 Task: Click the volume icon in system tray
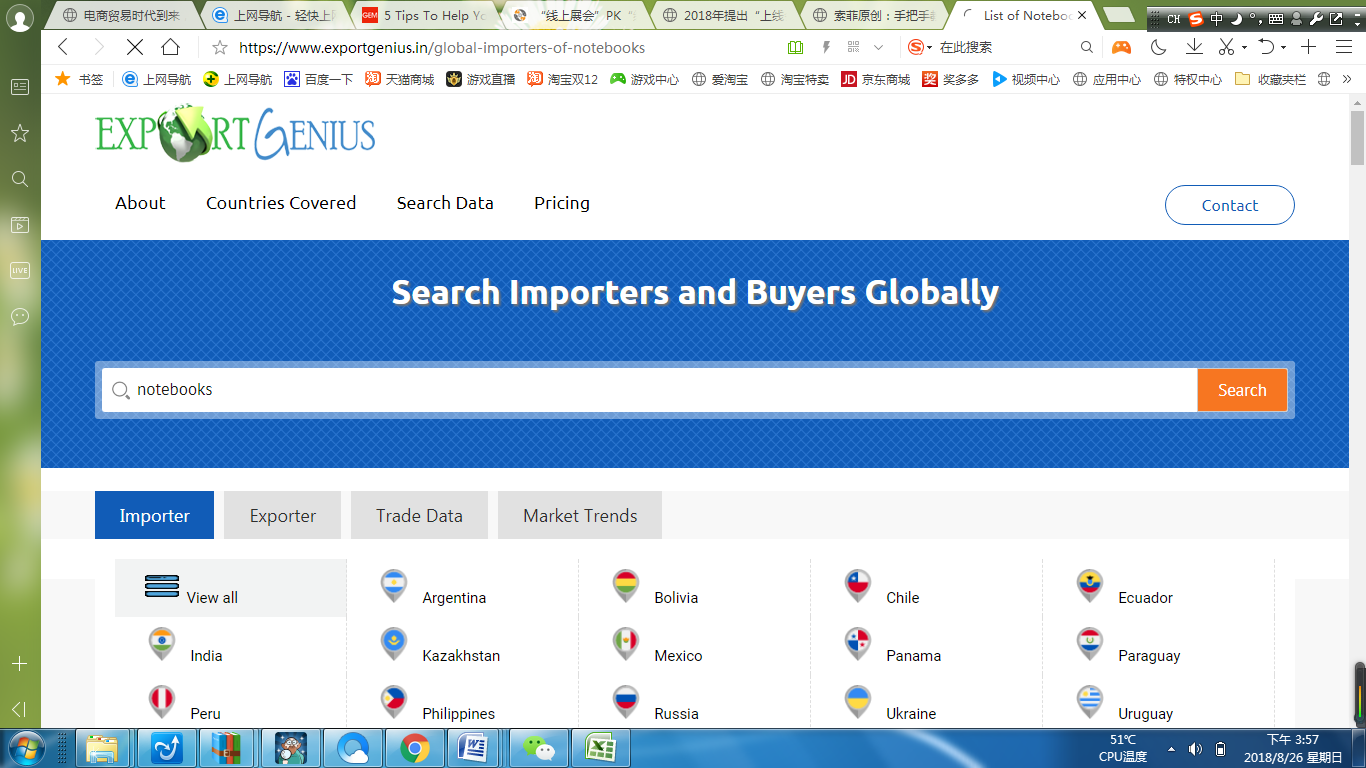coord(1195,749)
